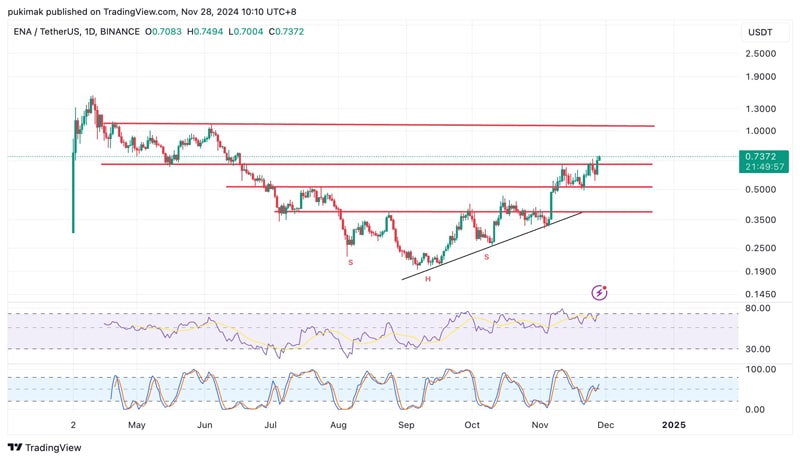Click the 0.5000 price axis label

pos(760,189)
